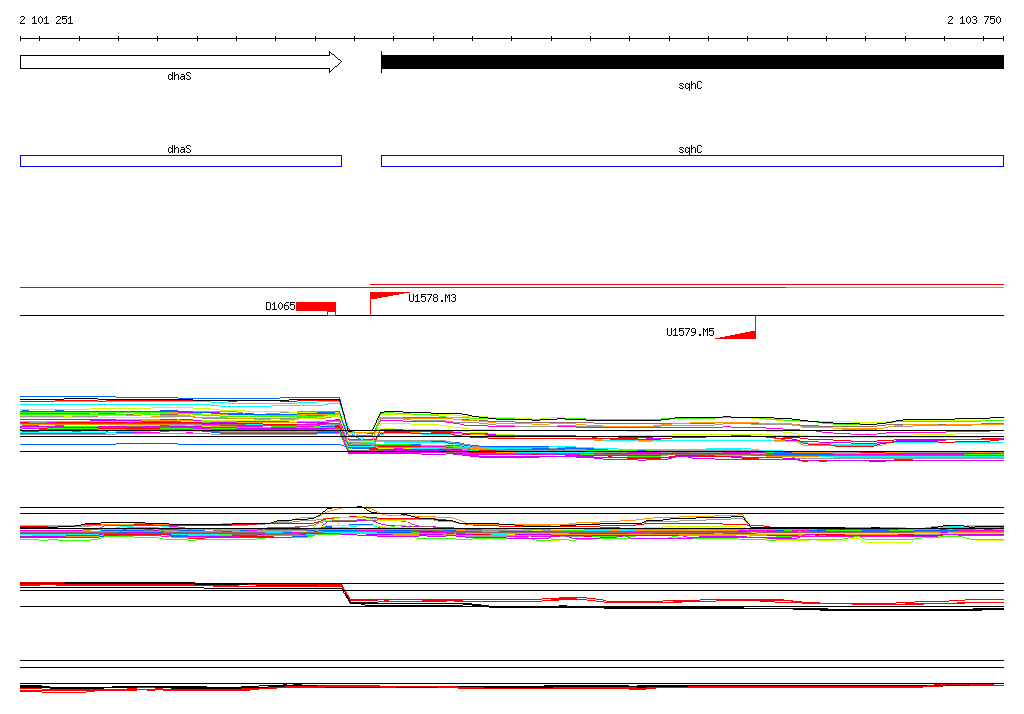The width and height of the screenshot is (1024, 714).
Task: Click the U1579.M5 text label
Action: tap(690, 332)
